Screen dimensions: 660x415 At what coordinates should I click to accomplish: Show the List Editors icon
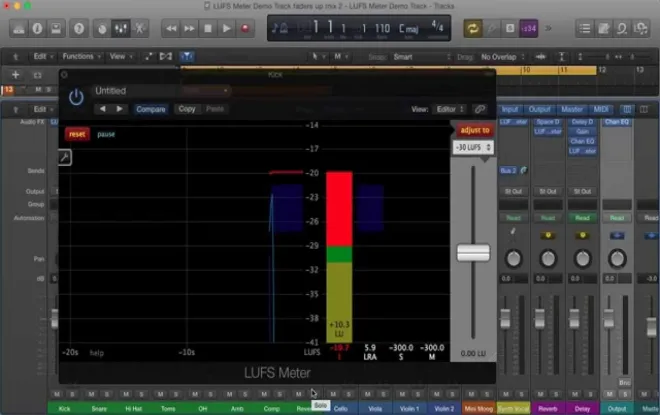pyautogui.click(x=585, y=29)
